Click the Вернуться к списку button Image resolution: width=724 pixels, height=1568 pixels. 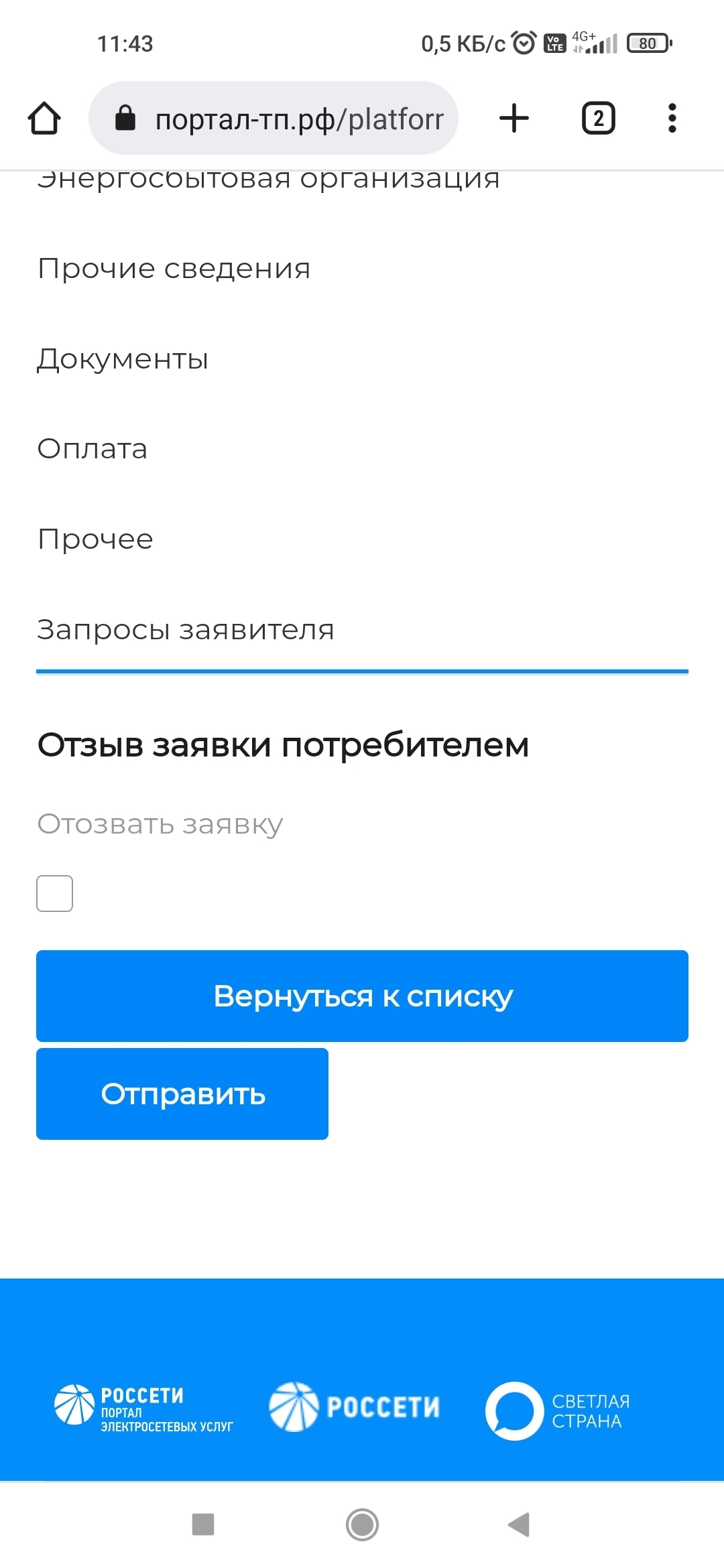pos(362,996)
